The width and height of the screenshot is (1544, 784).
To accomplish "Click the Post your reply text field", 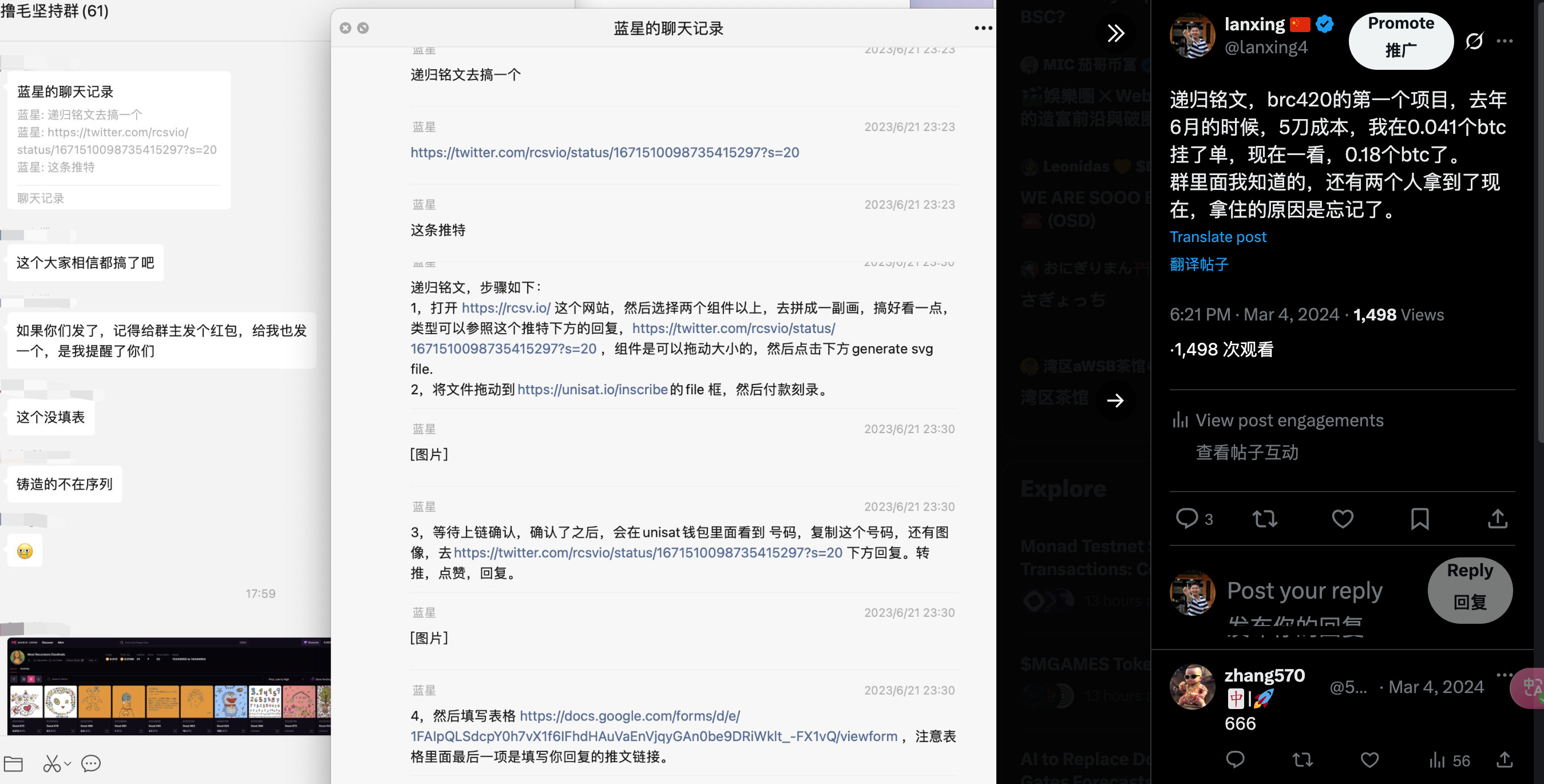I will (1304, 591).
